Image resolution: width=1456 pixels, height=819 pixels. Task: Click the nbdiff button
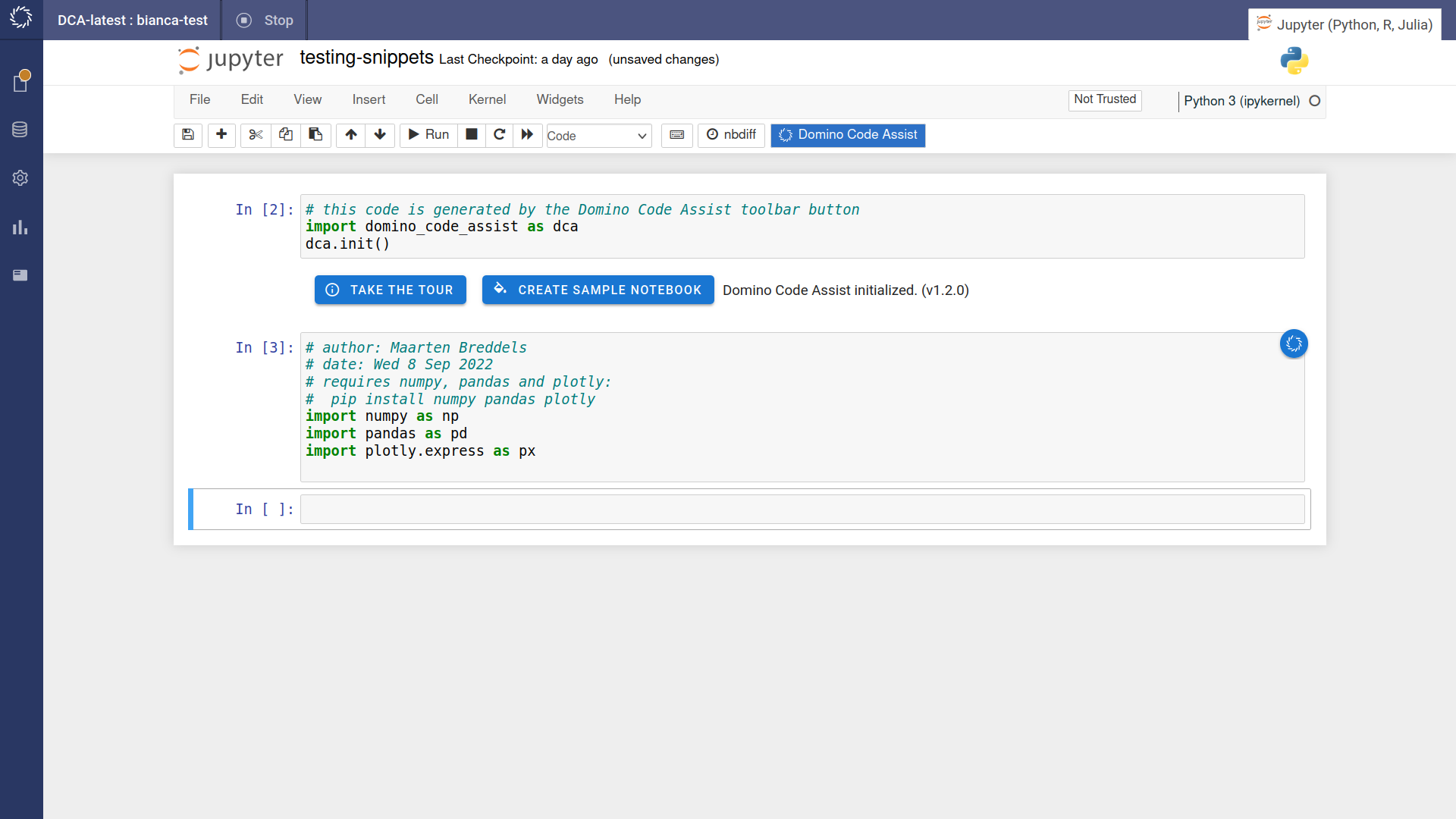(732, 135)
